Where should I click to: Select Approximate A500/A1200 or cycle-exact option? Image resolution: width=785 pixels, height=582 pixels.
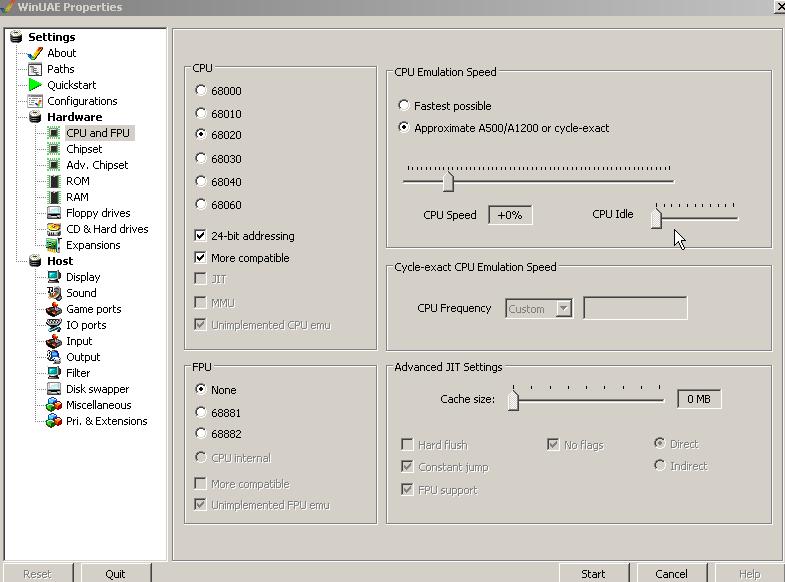coord(404,127)
